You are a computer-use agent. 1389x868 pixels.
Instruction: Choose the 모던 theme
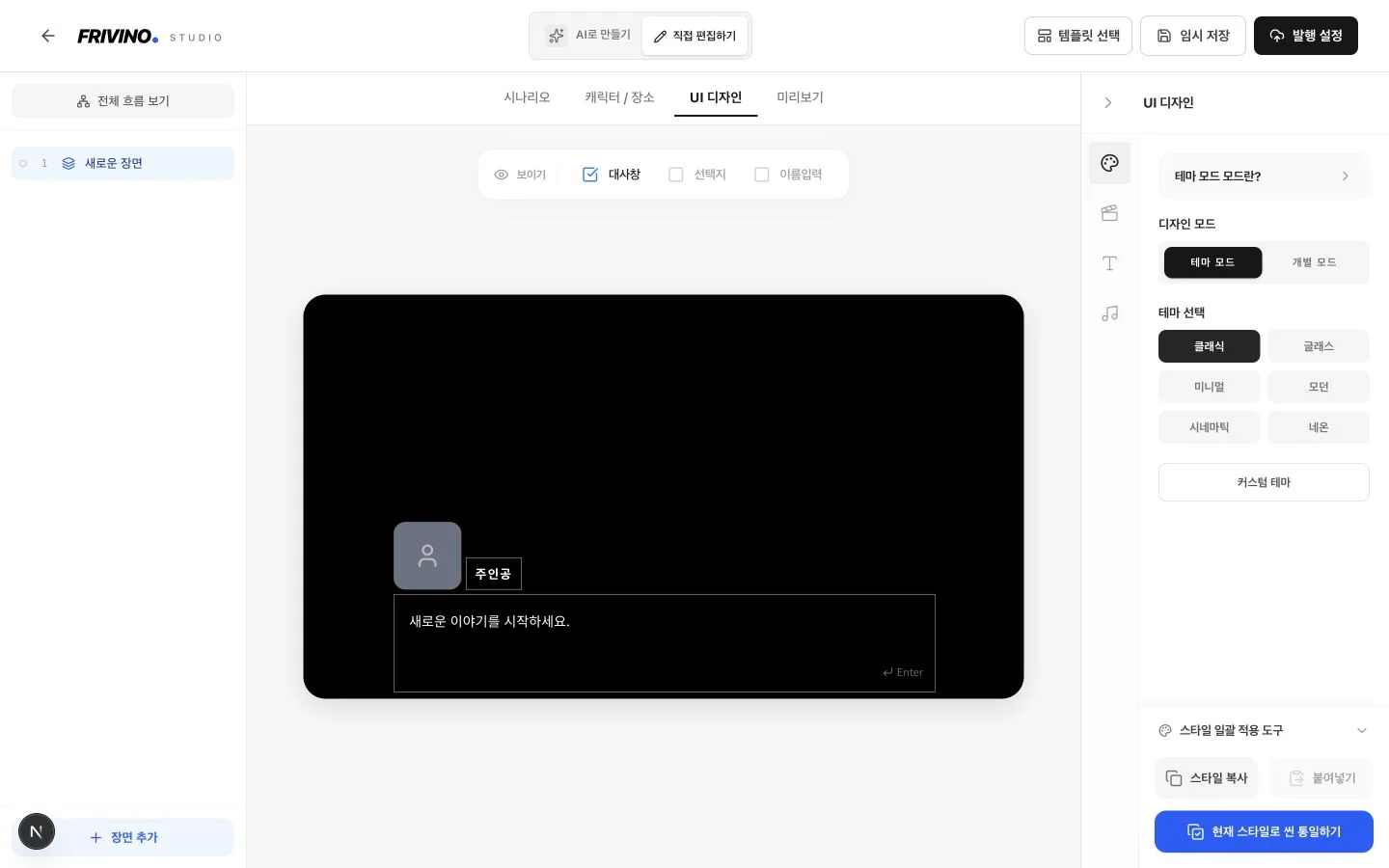[1319, 387]
